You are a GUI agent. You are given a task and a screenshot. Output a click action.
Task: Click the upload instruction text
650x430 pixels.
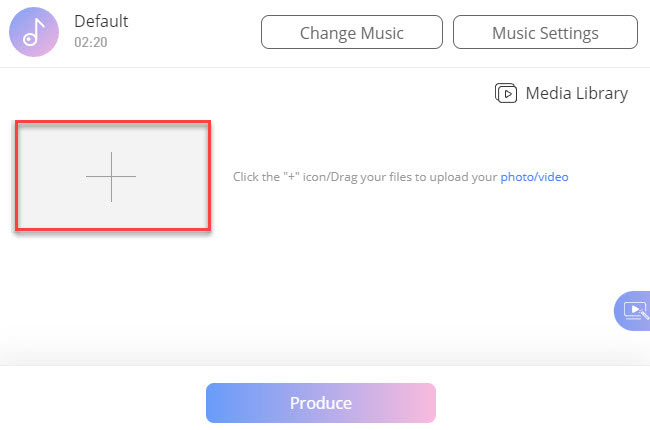pyautogui.click(x=364, y=177)
